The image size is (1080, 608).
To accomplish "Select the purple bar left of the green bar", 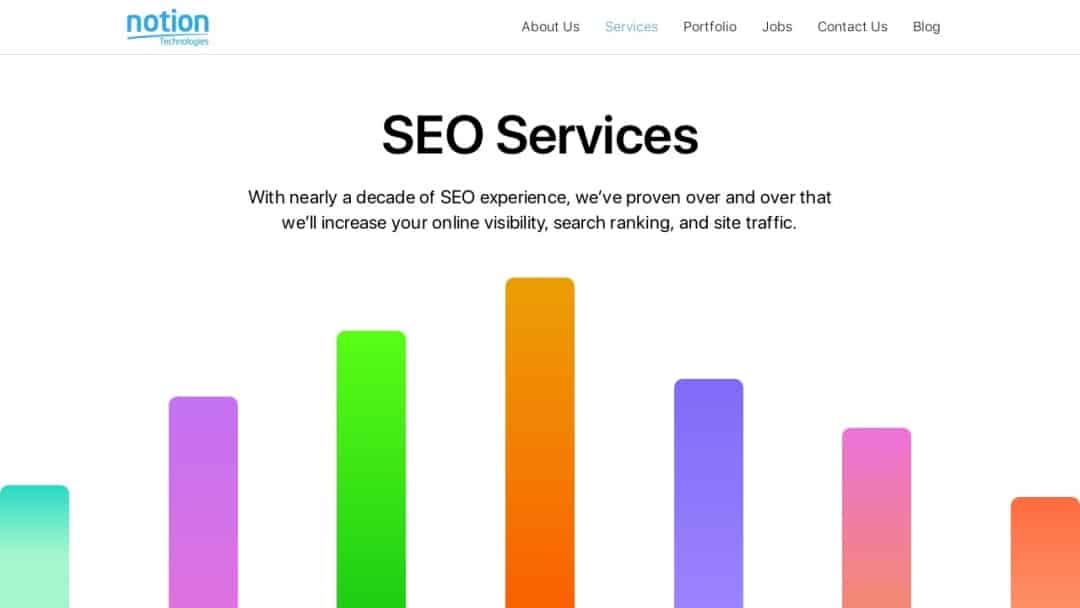I will coord(203,502).
